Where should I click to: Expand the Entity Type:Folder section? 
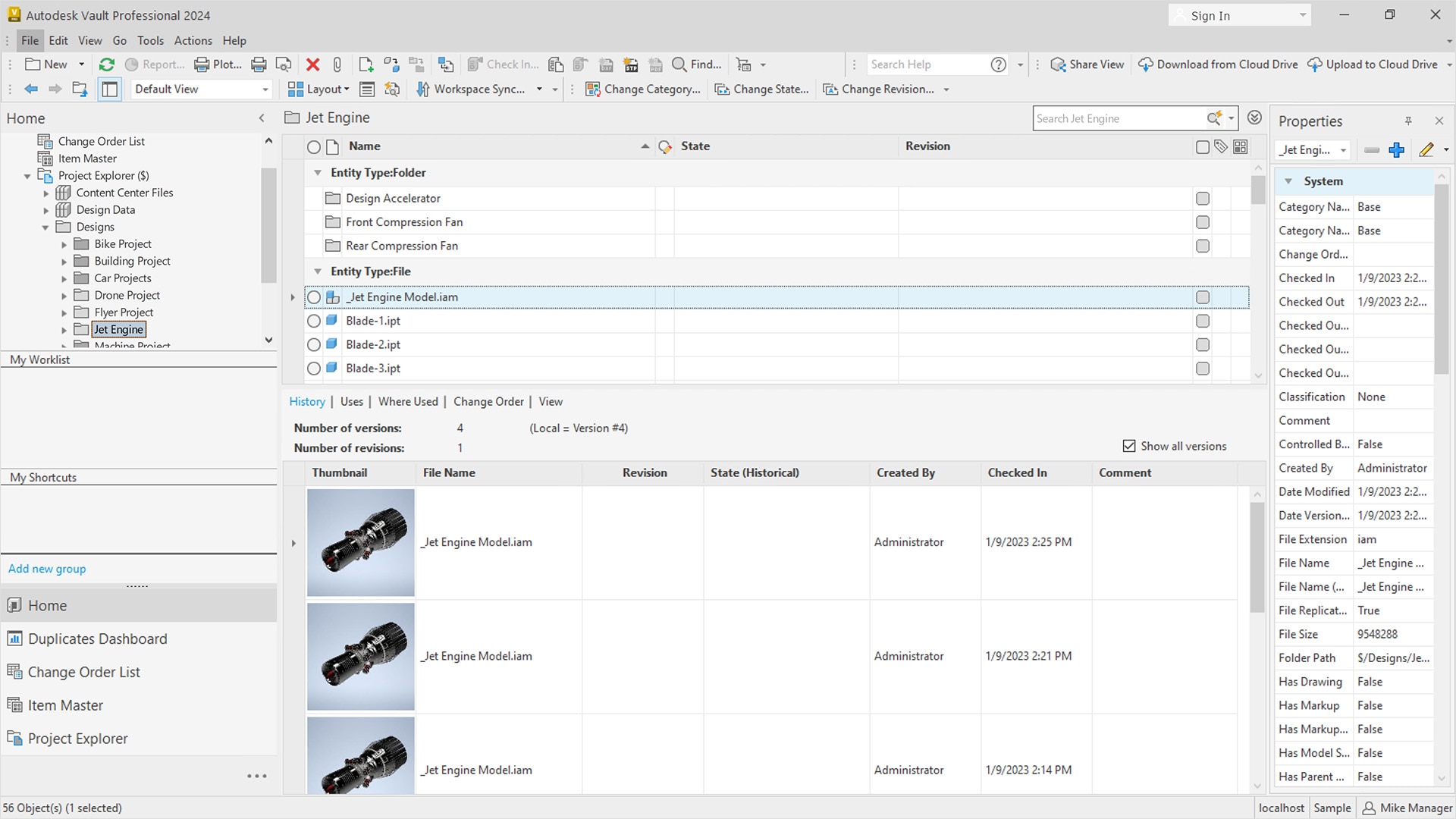318,172
